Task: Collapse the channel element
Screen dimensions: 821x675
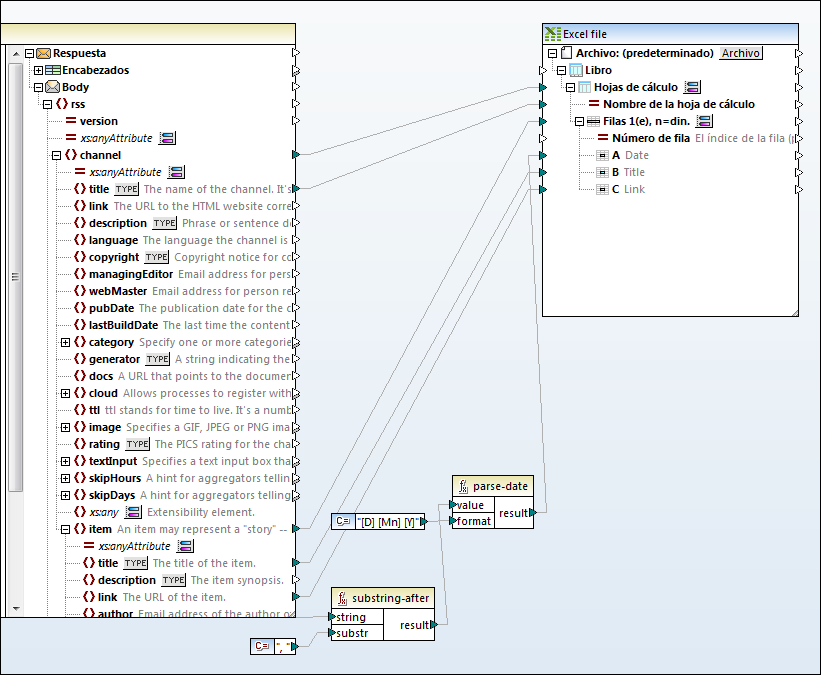Action: [58, 154]
